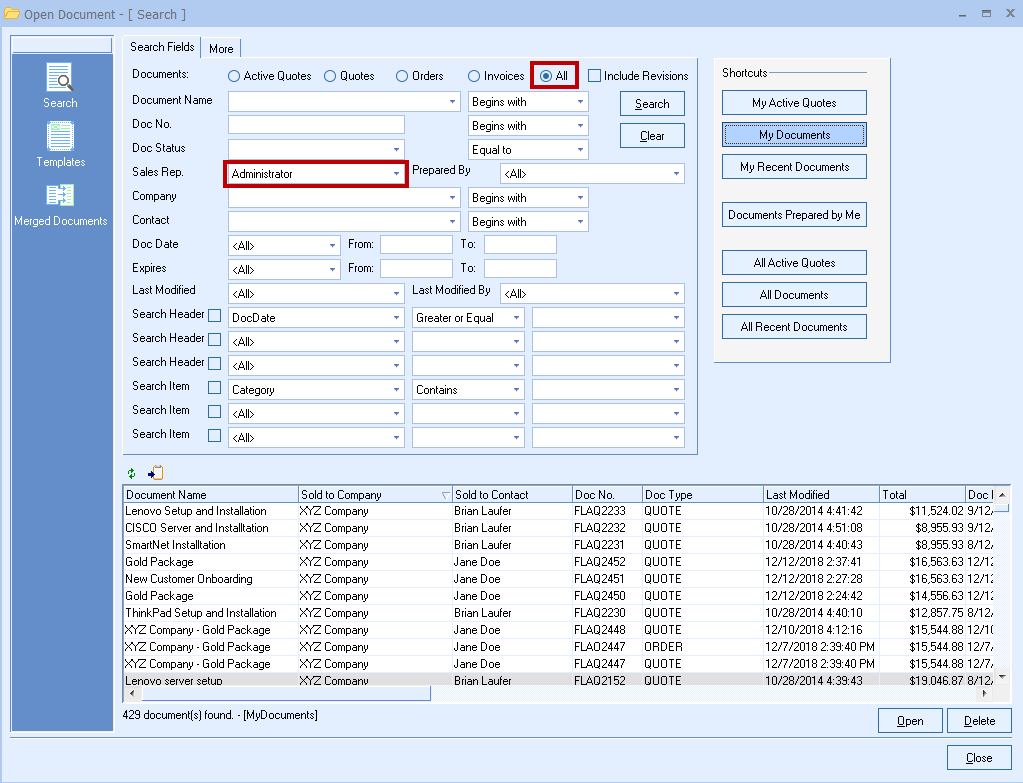Open the Merged Documents sidebar icon
The height and width of the screenshot is (783, 1023).
60,196
